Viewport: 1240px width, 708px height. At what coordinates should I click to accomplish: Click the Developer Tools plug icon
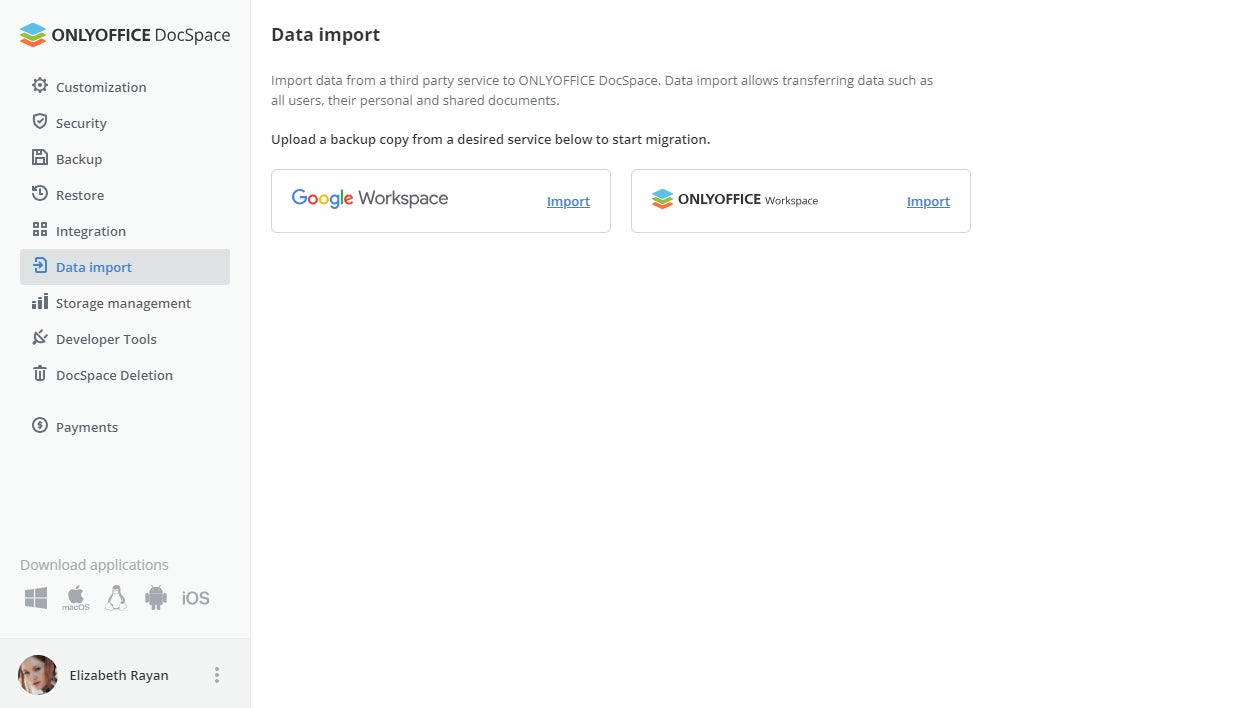[40, 338]
